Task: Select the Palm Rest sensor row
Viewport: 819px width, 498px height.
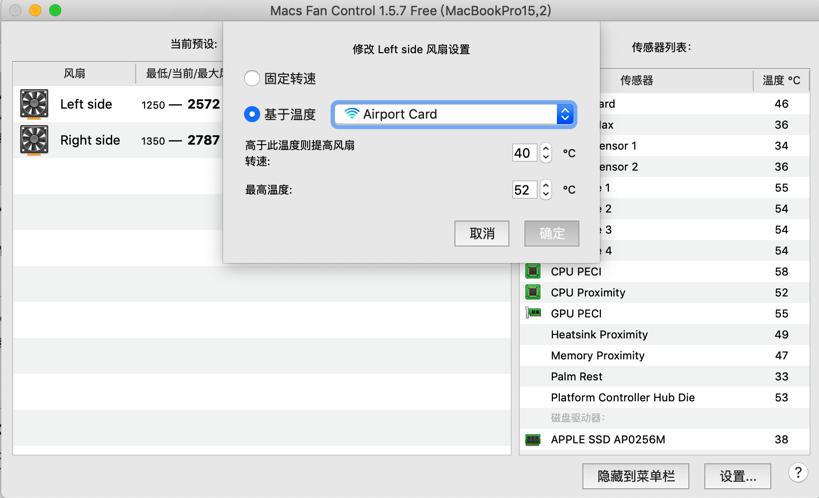Action: click(664, 376)
